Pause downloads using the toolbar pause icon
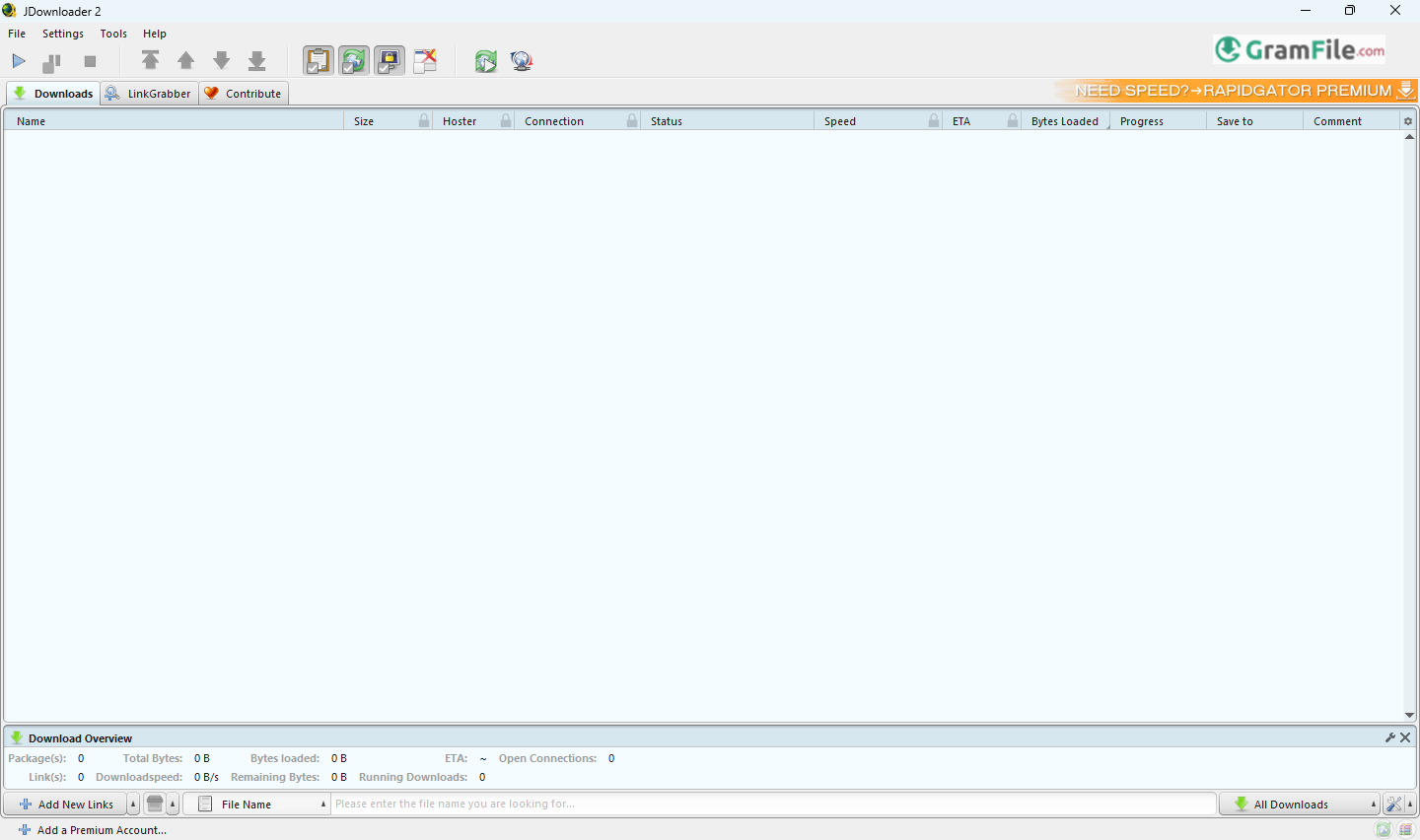Screen dimensions: 1420x840 pos(52,62)
